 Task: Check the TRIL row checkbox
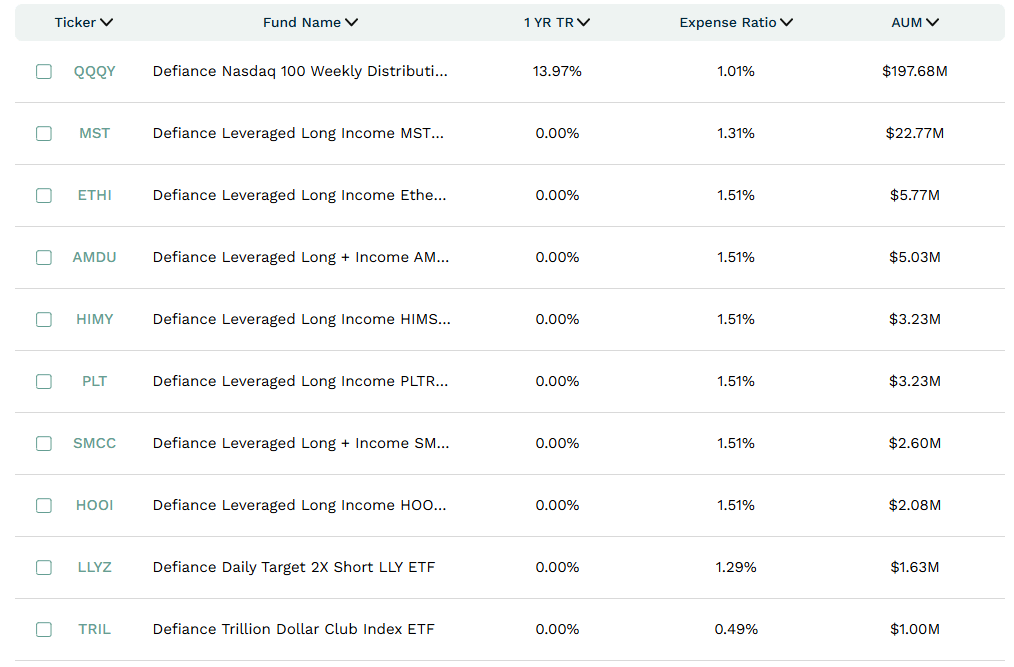pyautogui.click(x=44, y=629)
